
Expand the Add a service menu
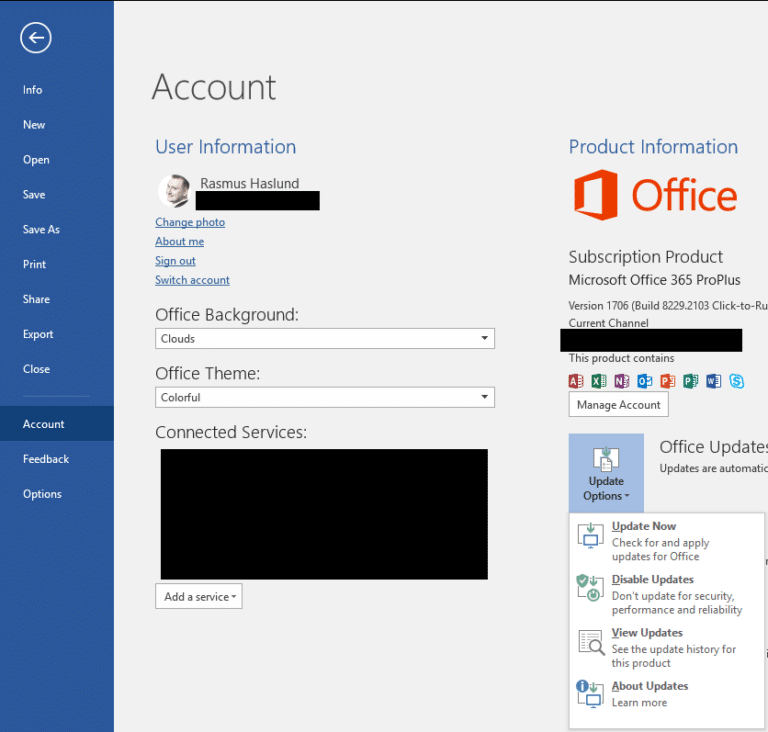pos(199,596)
